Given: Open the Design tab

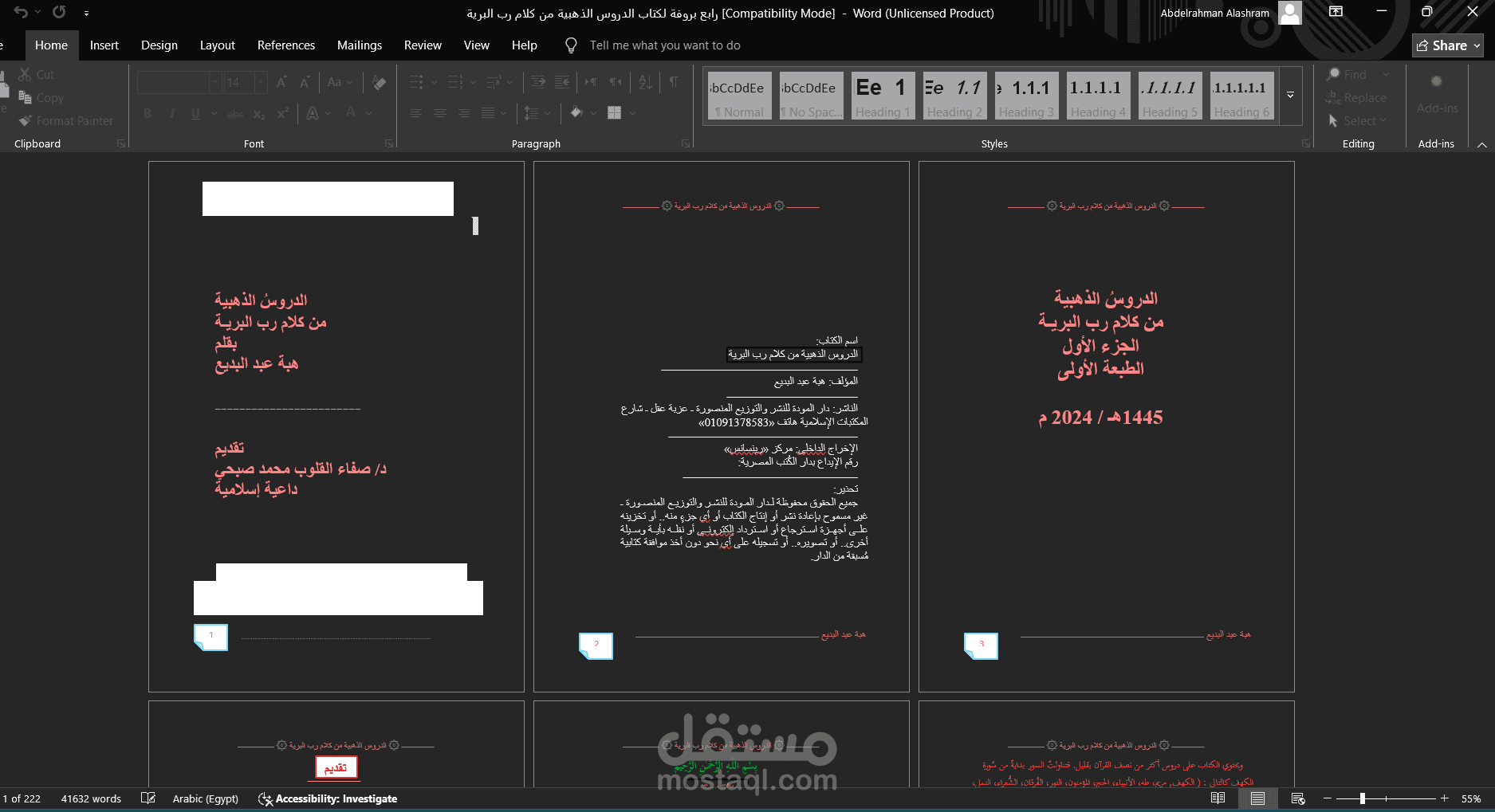Looking at the screenshot, I should pos(159,45).
